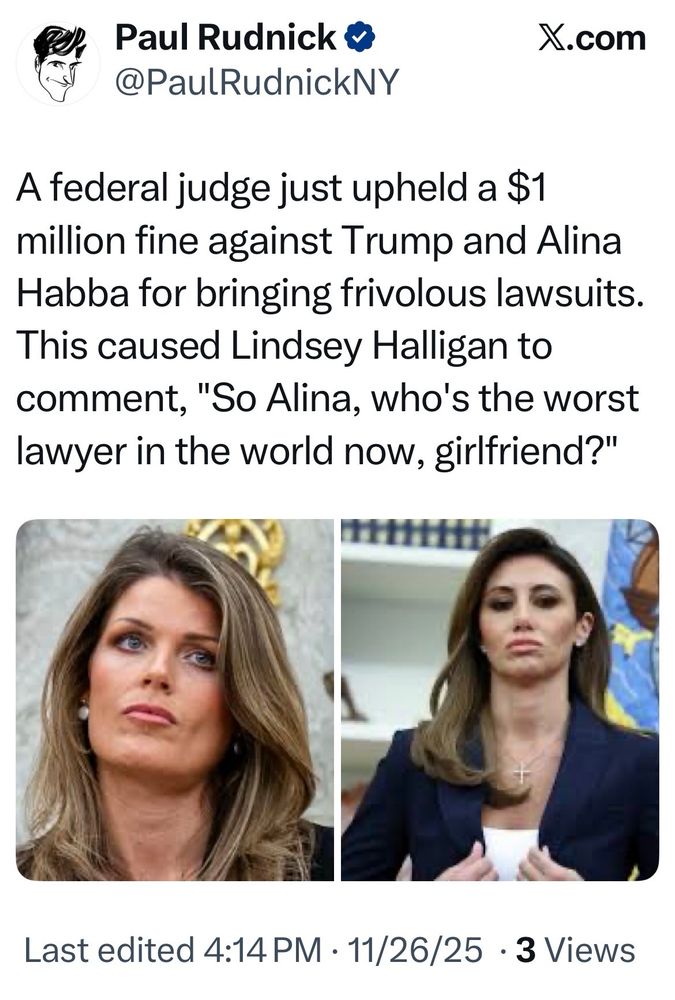This screenshot has width=675, height=1000.
Task: Click the '$1' amount in tweet text
Action: coord(526,188)
